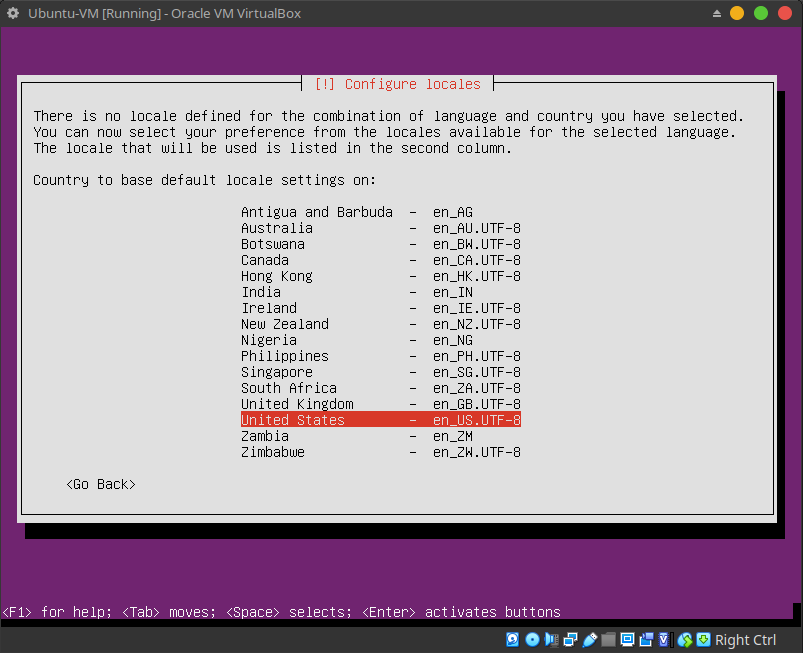The height and width of the screenshot is (653, 803).
Task: Select Singapore en_SG.UTF-8 row
Action: click(x=381, y=372)
